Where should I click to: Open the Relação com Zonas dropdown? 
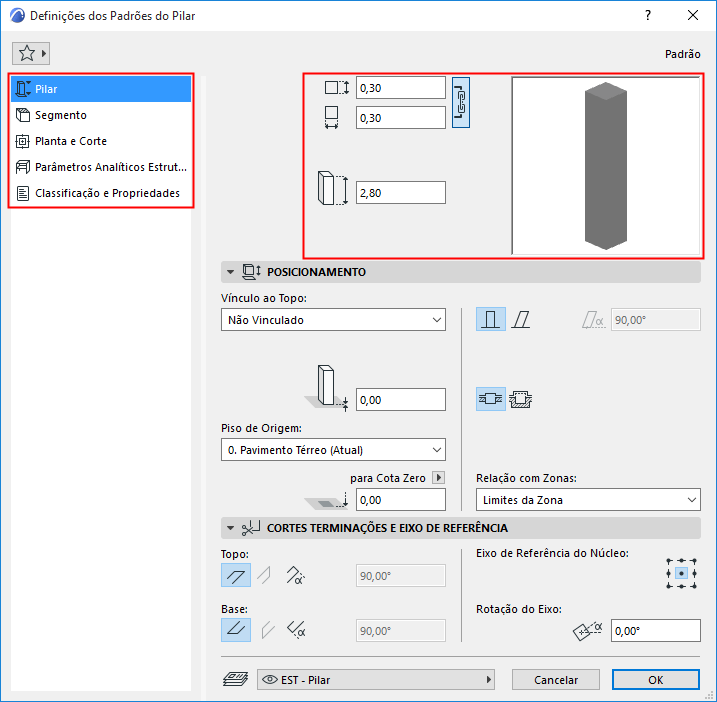pyautogui.click(x=588, y=499)
